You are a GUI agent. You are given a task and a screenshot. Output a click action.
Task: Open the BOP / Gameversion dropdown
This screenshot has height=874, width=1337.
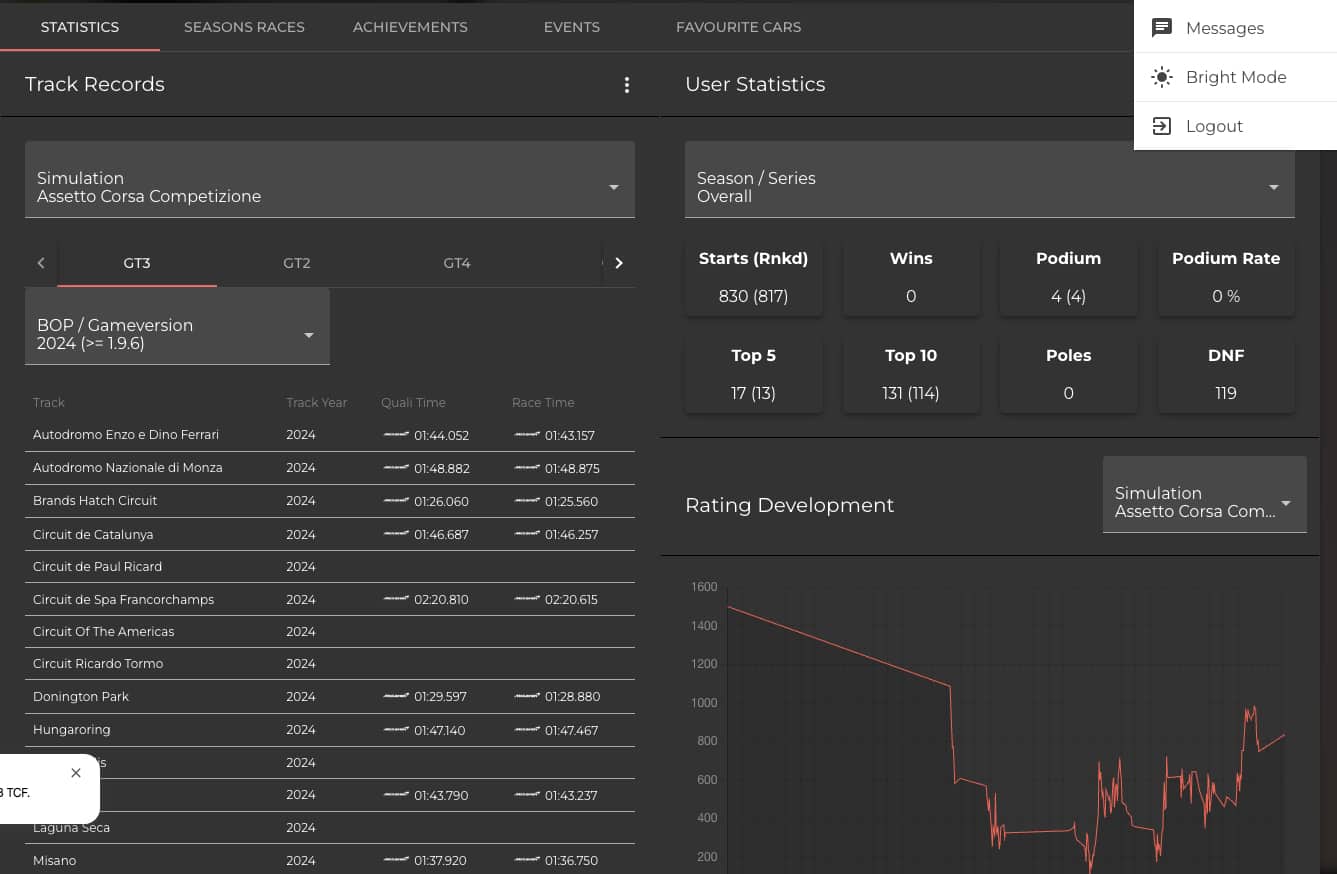tap(308, 335)
